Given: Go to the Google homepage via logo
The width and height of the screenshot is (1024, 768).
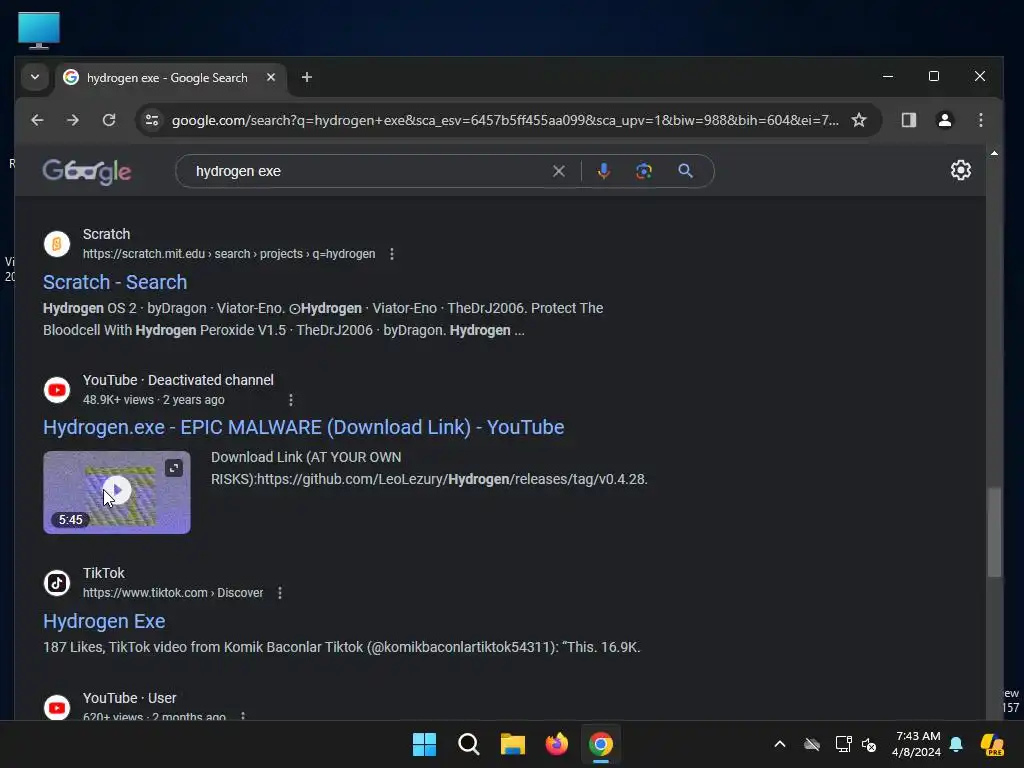Looking at the screenshot, I should tap(87, 172).
